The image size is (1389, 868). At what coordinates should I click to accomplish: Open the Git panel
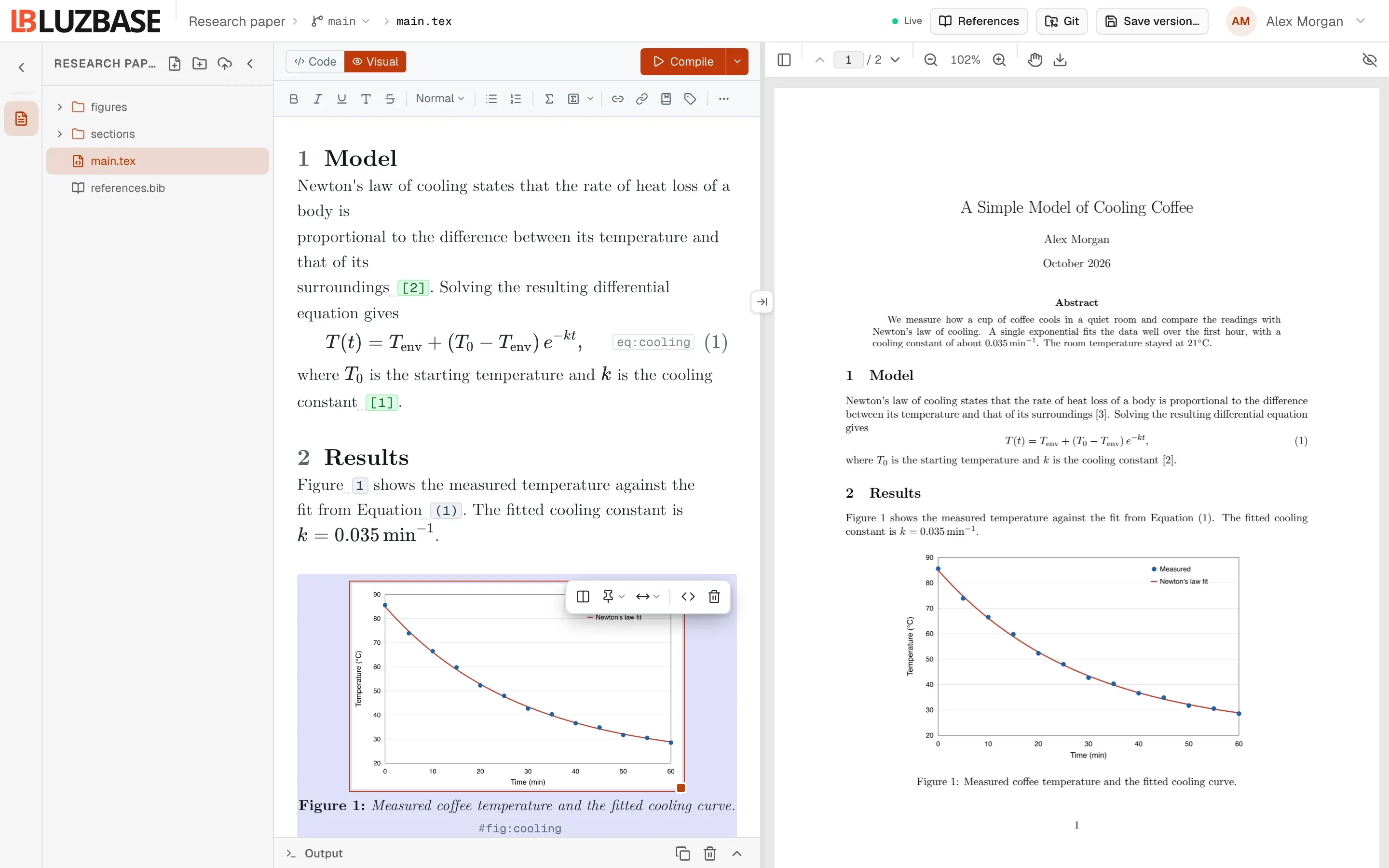pyautogui.click(x=1061, y=21)
